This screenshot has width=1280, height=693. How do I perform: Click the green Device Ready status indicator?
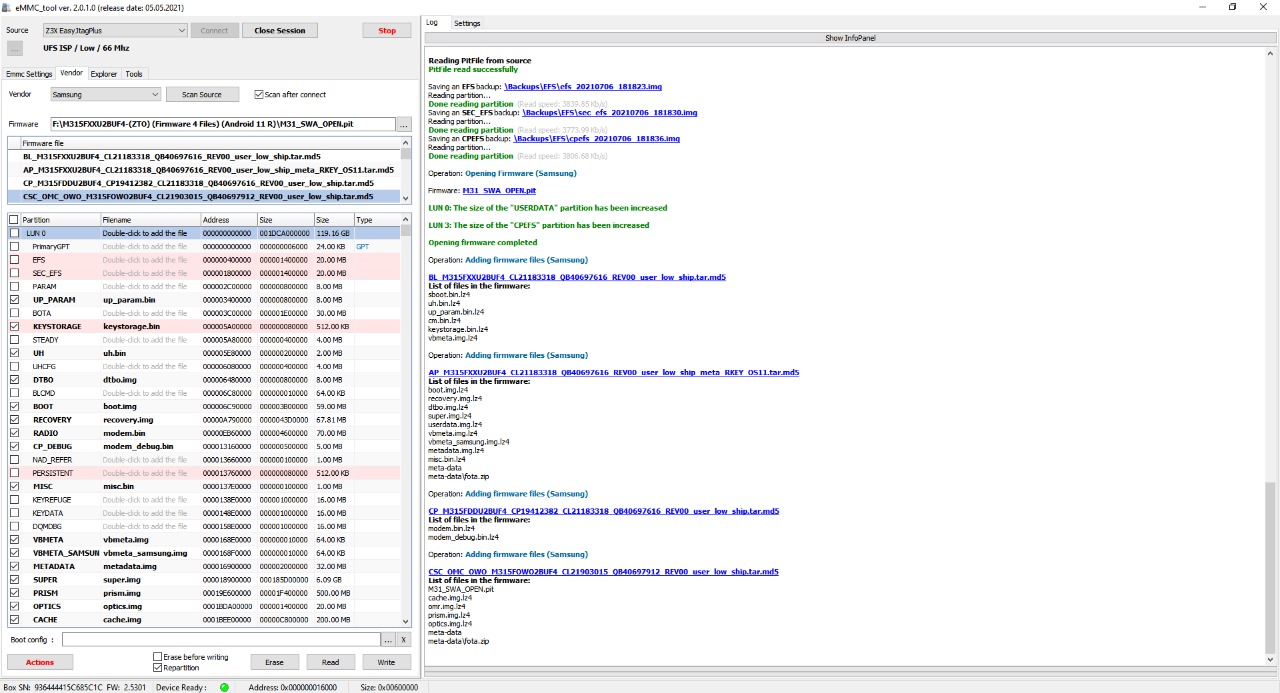tap(224, 687)
